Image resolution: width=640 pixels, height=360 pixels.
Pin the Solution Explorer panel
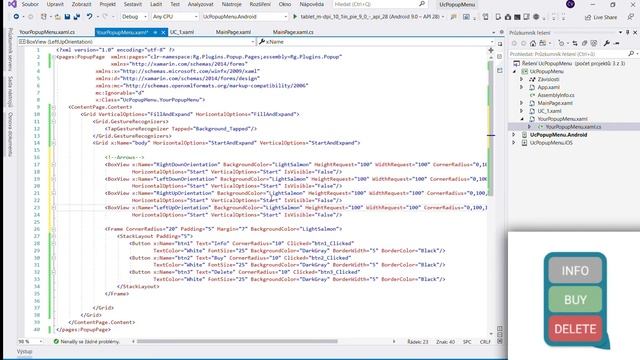point(628,32)
